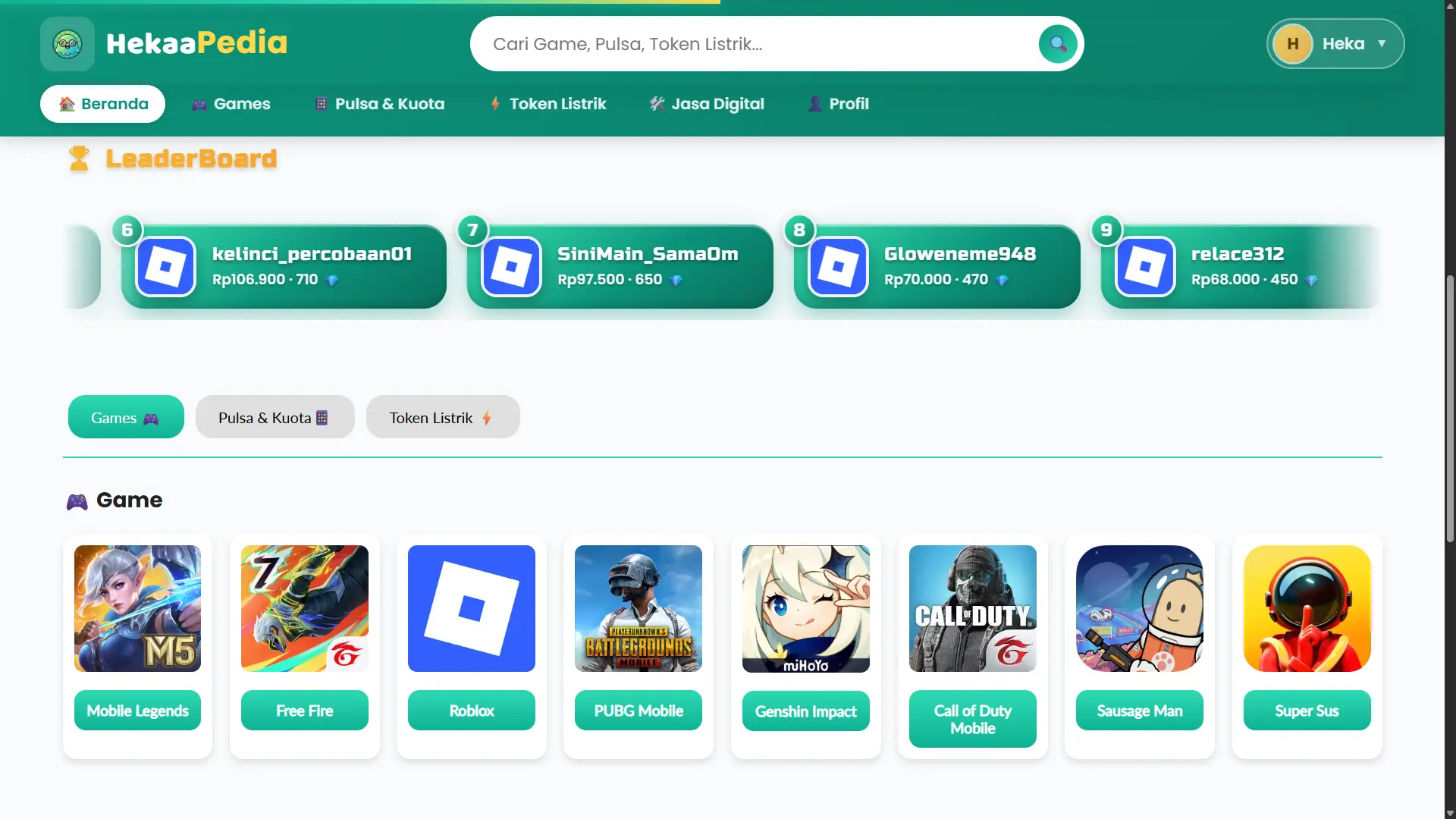Click the Rp97.500 · 650 amount
The width and height of the screenshot is (1456, 819).
click(610, 280)
